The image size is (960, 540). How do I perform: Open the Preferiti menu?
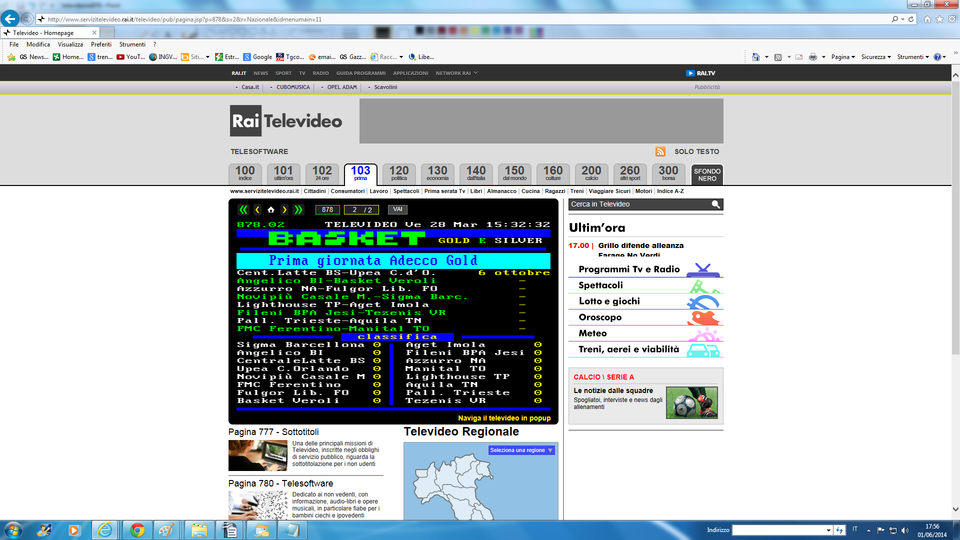(x=101, y=44)
